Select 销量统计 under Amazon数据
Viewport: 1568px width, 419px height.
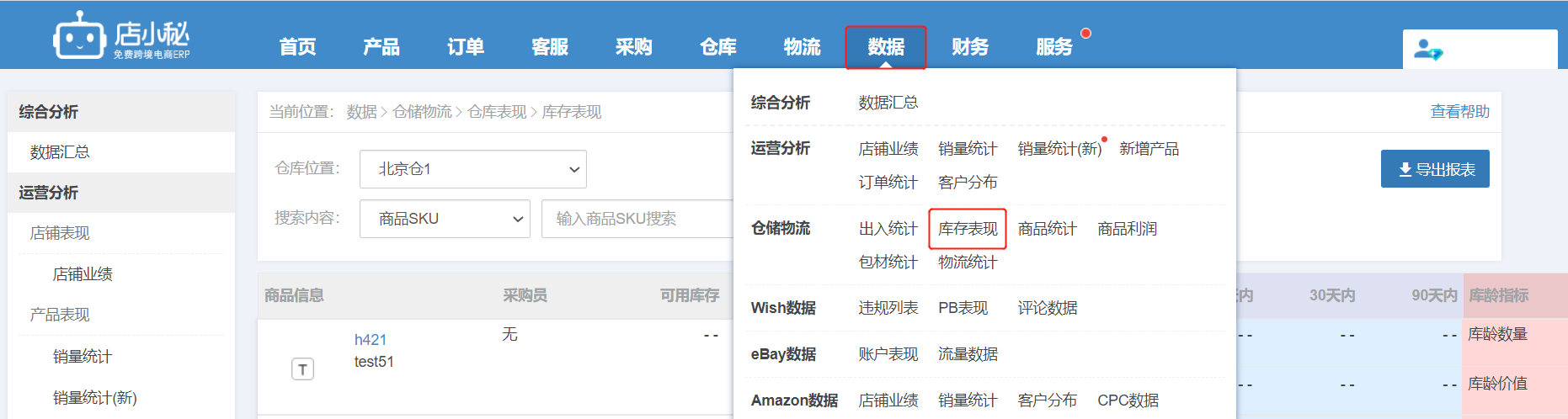coord(968,400)
